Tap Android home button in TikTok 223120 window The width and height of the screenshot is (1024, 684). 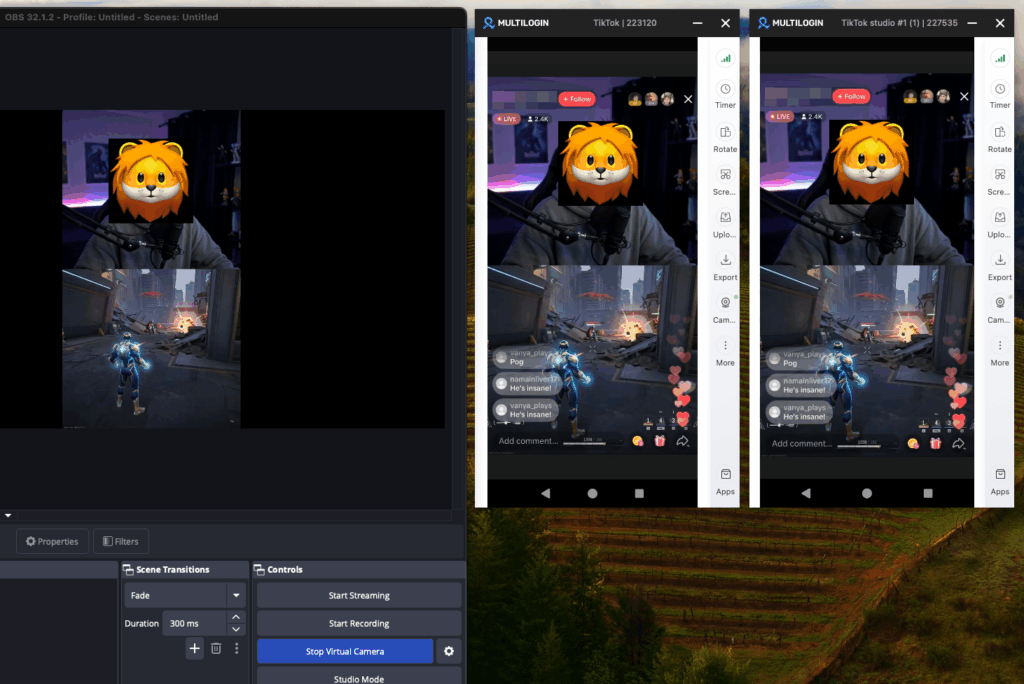tap(592, 493)
